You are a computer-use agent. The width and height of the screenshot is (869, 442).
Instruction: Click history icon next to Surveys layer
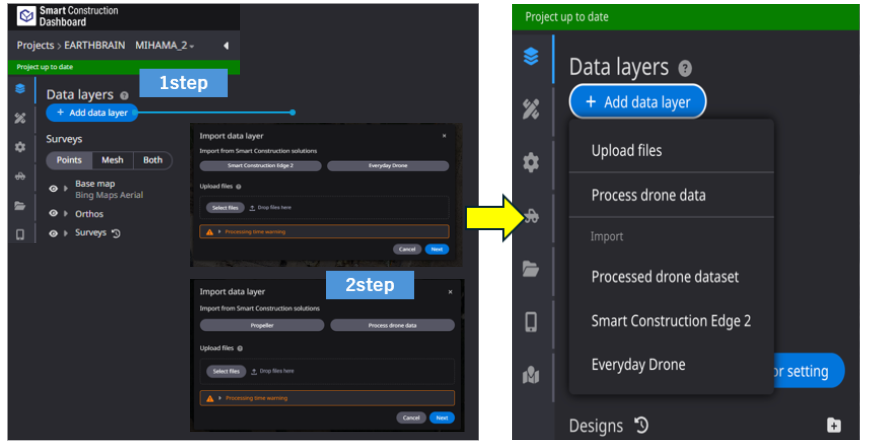pos(116,233)
